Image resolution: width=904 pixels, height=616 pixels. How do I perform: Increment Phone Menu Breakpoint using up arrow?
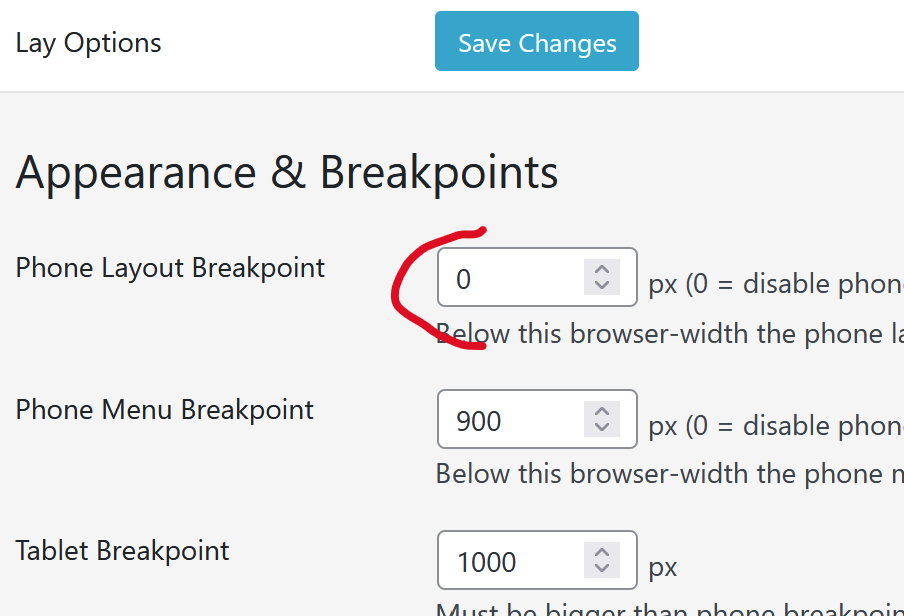coord(602,411)
